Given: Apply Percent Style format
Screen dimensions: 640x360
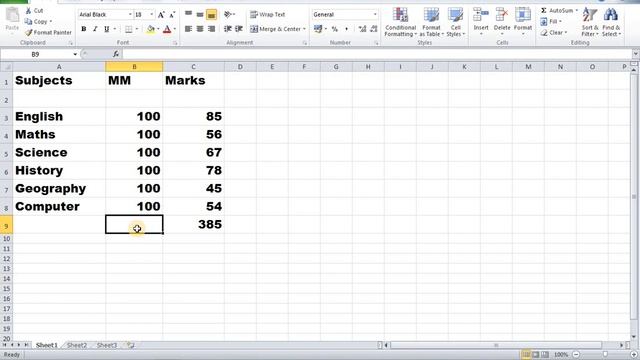Looking at the screenshot, I should 335,29.
